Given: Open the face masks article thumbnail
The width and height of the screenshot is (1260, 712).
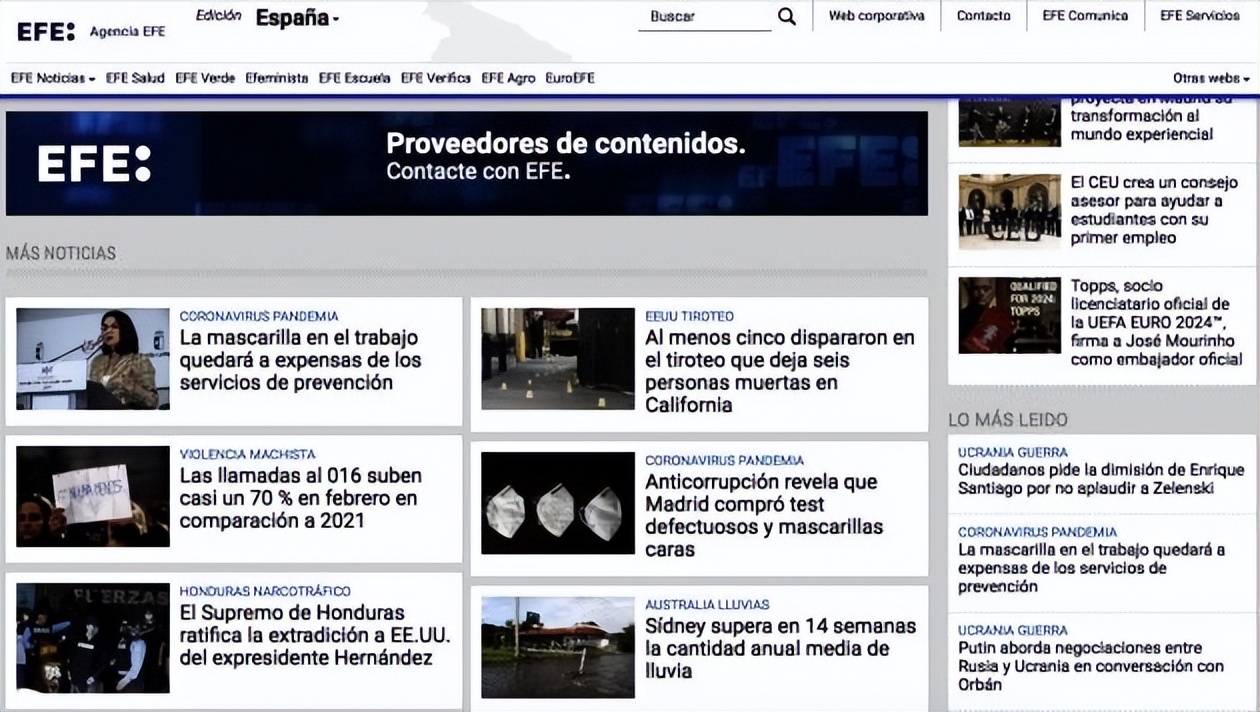Looking at the screenshot, I should tap(558, 503).
